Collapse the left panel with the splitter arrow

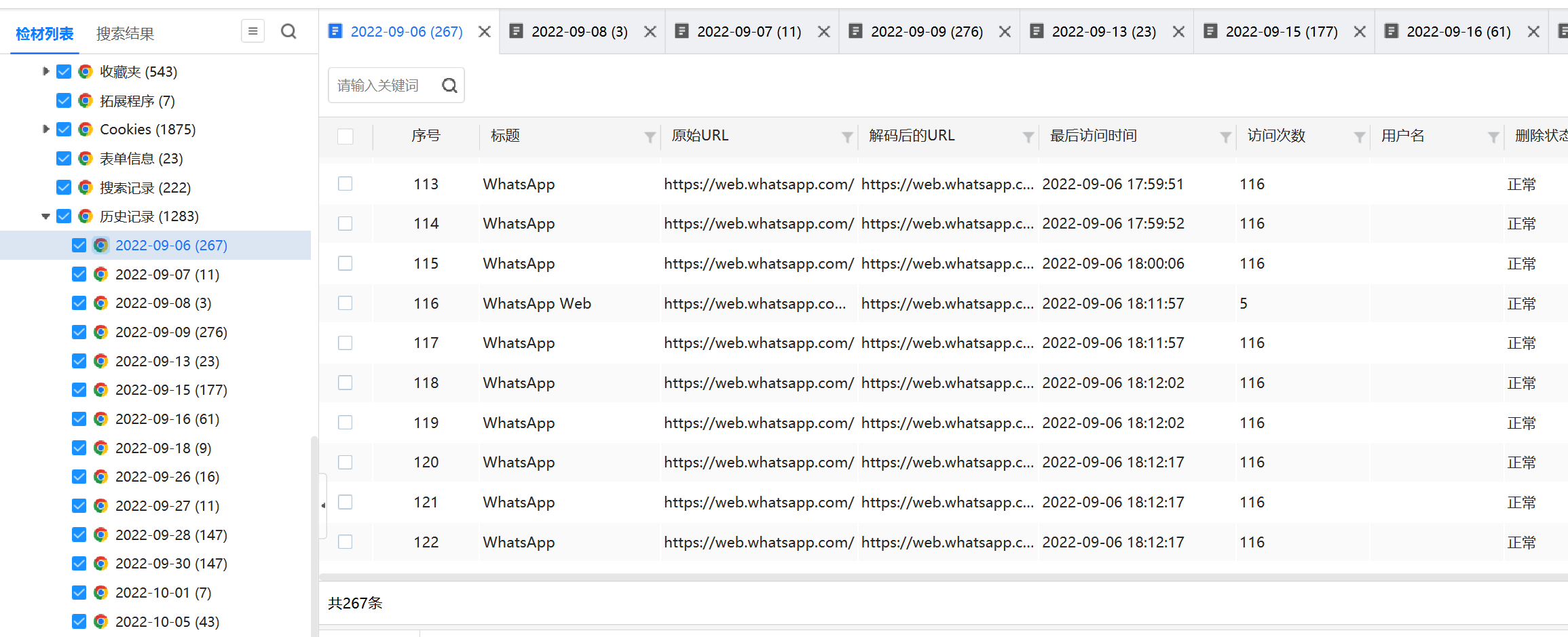[323, 505]
